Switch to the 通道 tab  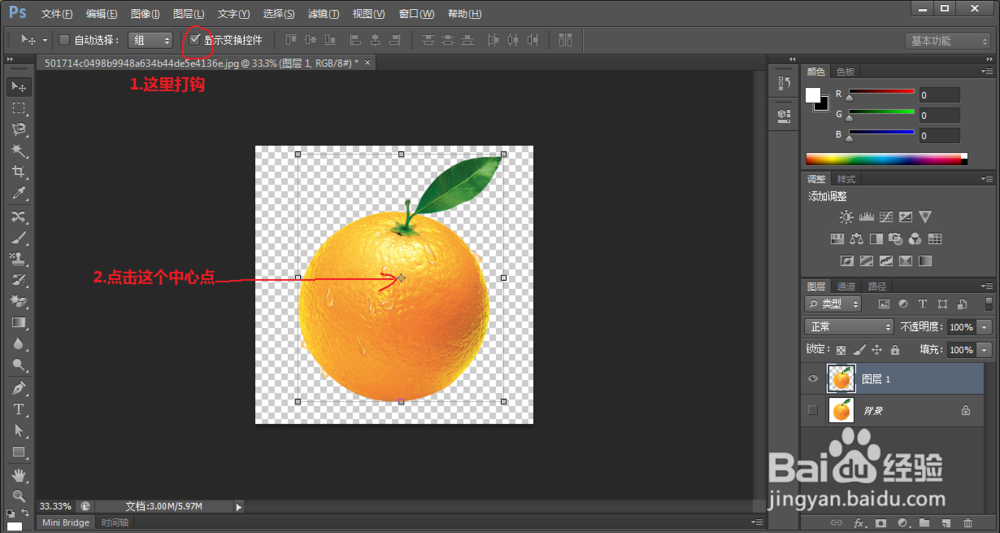tap(846, 286)
